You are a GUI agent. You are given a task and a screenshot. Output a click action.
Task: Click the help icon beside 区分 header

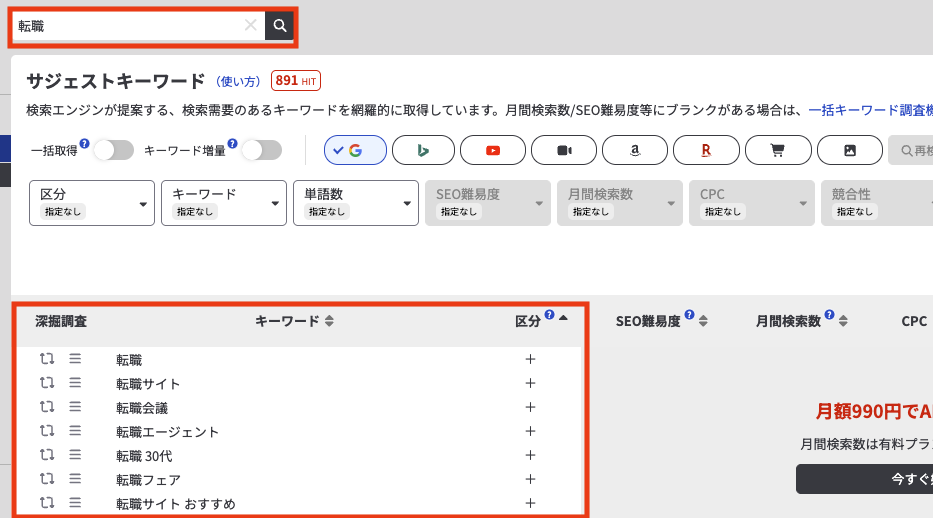pos(549,315)
